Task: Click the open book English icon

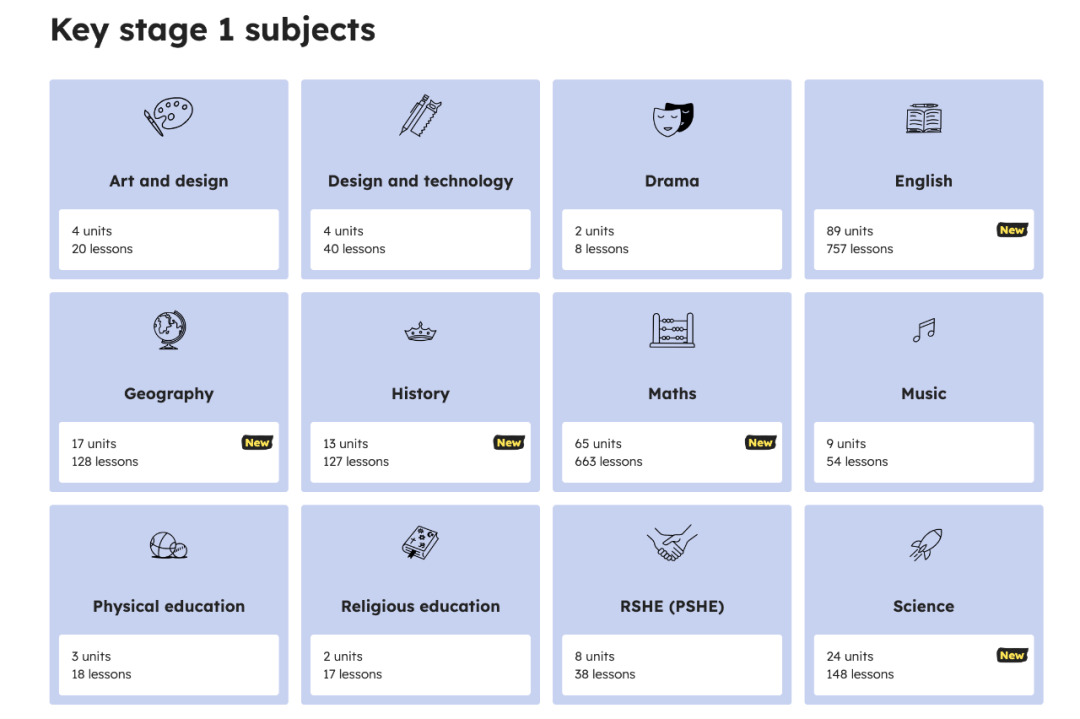Action: (924, 118)
